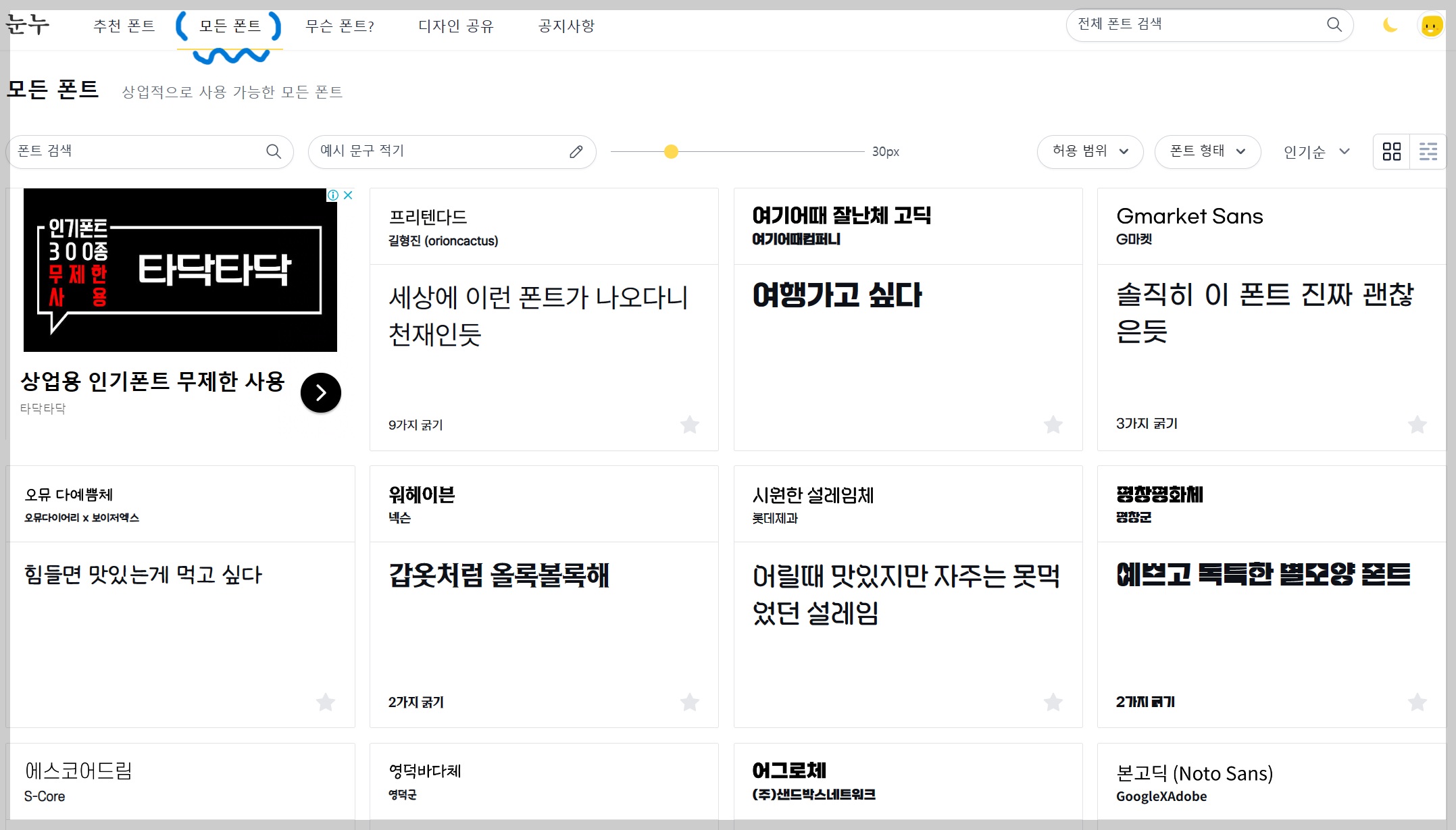The width and height of the screenshot is (1456, 830).
Task: Close the ad with the X icon
Action: (x=348, y=195)
